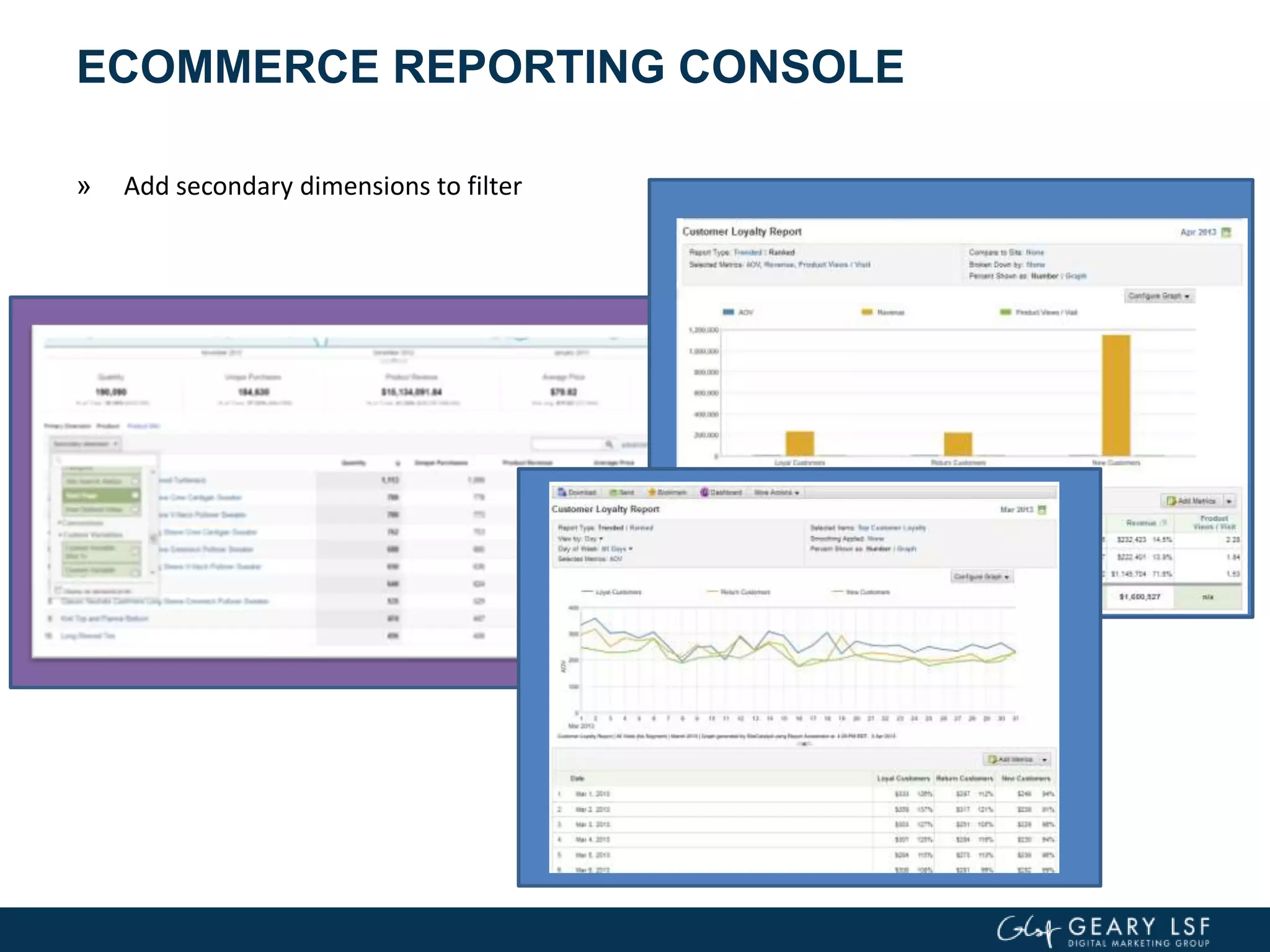Click the Download icon in the Mar 2013 report
This screenshot has height=952, width=1270.
562,492
